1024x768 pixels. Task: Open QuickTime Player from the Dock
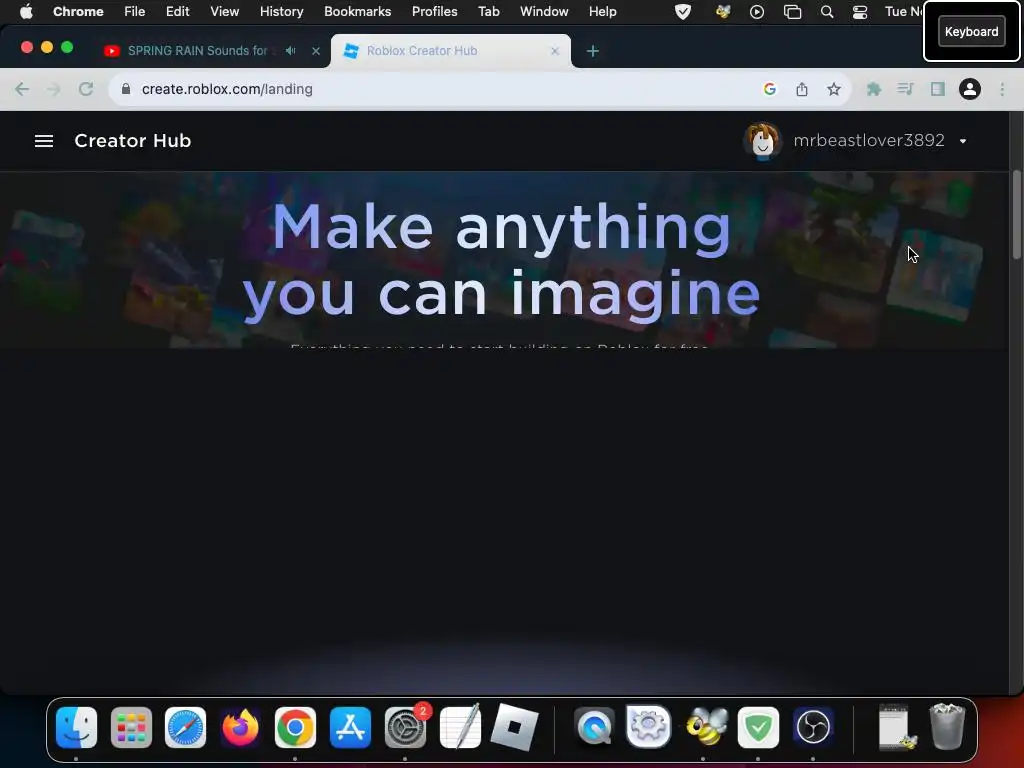[594, 728]
